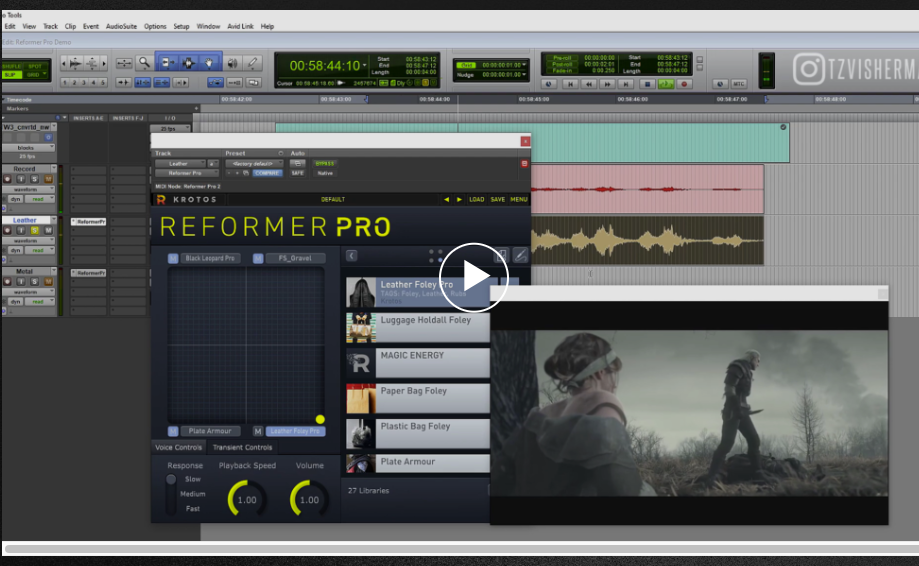Open 25 fps I/O dropdown
The image size is (919, 566).
pyautogui.click(x=171, y=128)
